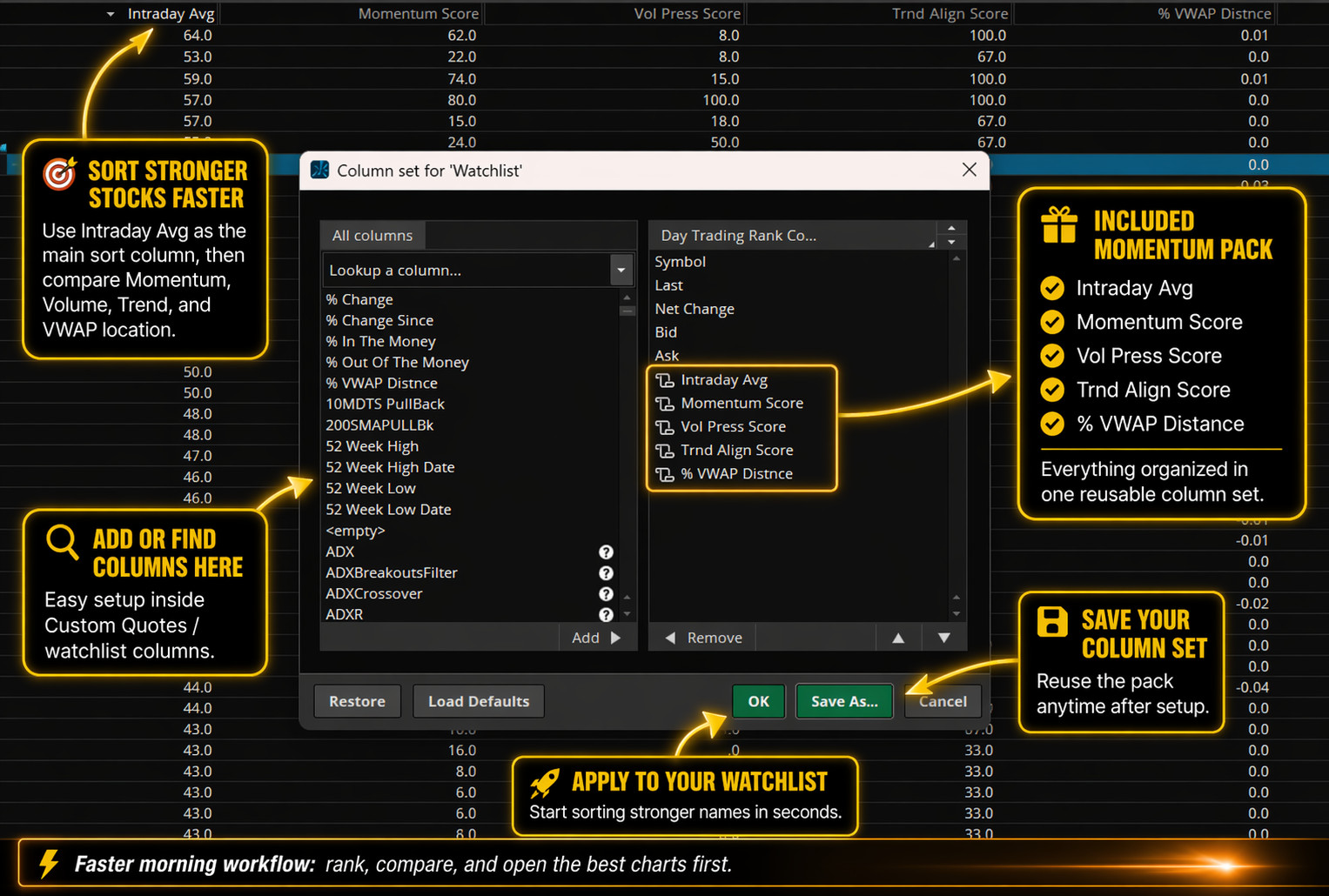This screenshot has width=1329, height=896.
Task: Click the selected-columns list scrollbar's down arrow
Action: pos(956,614)
